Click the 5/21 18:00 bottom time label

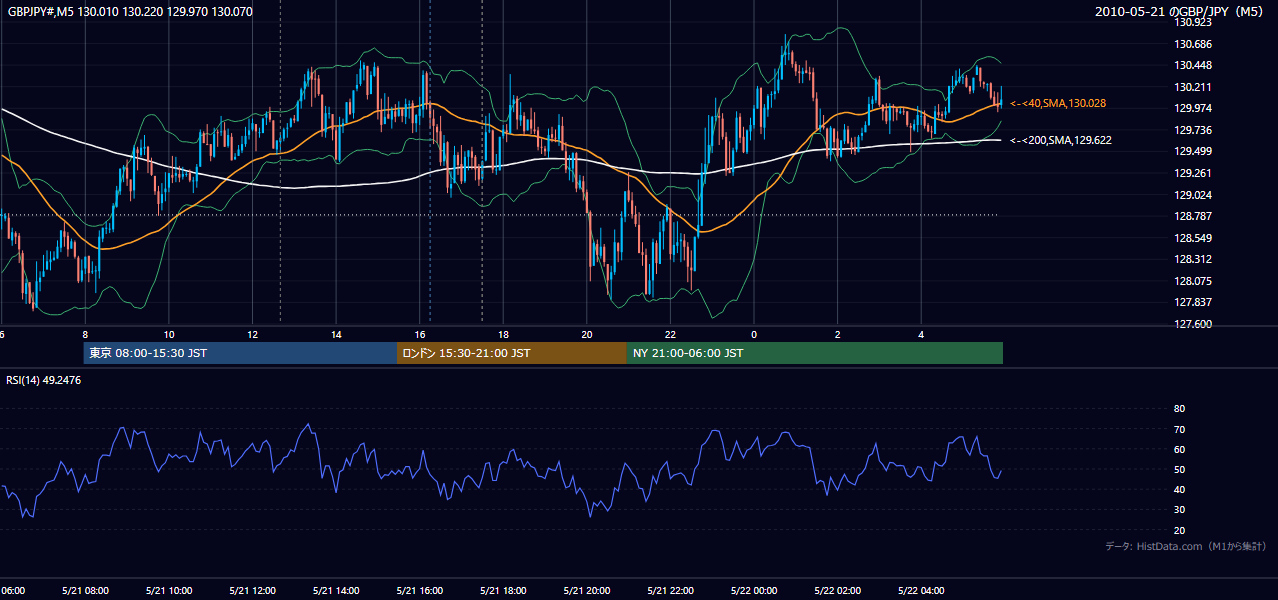click(503, 591)
